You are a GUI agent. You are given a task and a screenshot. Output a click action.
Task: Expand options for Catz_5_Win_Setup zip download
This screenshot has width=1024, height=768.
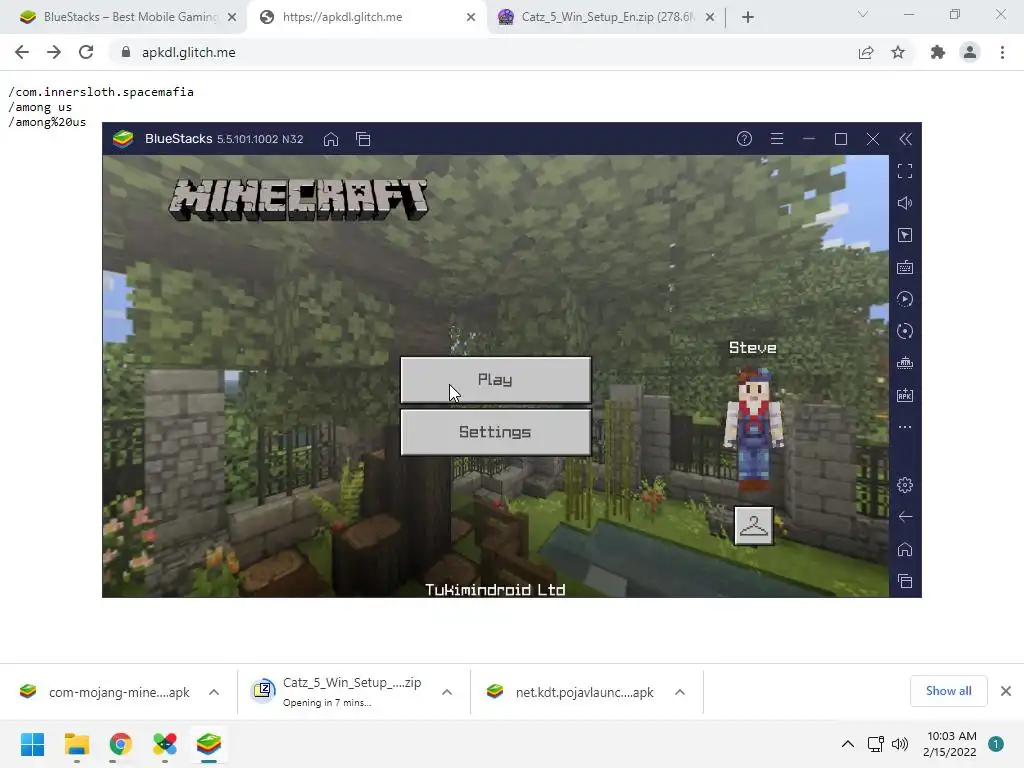pyautogui.click(x=447, y=692)
